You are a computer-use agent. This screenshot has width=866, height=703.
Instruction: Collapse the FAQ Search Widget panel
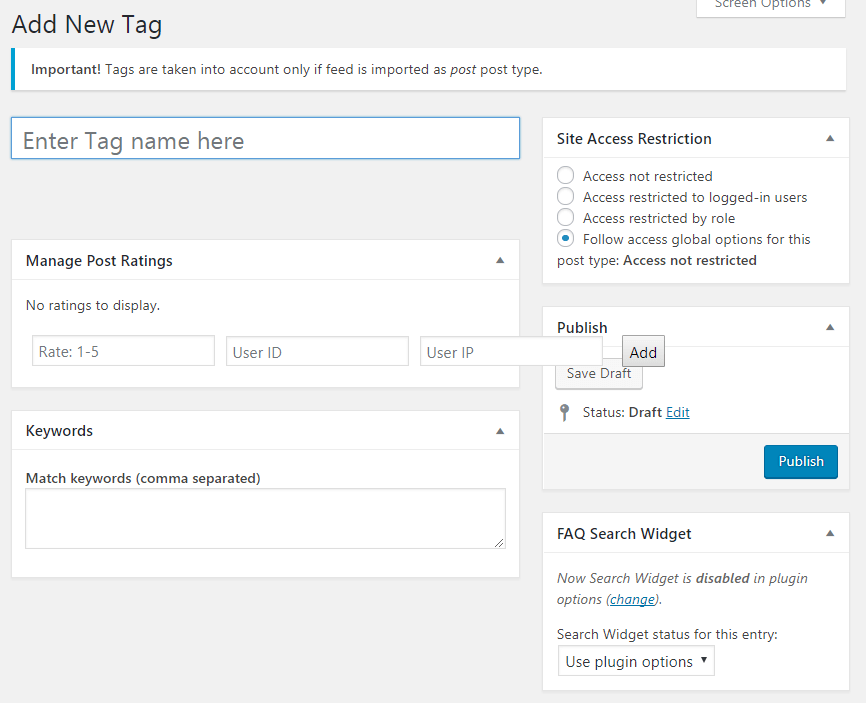829,534
